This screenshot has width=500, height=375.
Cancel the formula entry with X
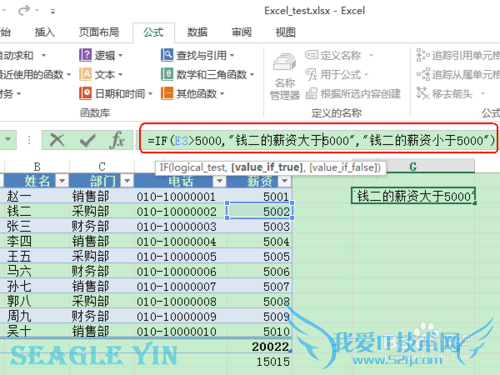coord(57,140)
